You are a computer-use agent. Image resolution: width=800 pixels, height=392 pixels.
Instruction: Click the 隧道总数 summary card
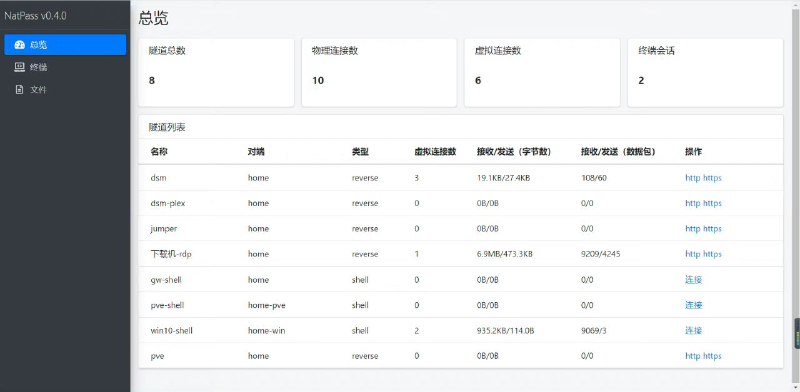(x=216, y=72)
